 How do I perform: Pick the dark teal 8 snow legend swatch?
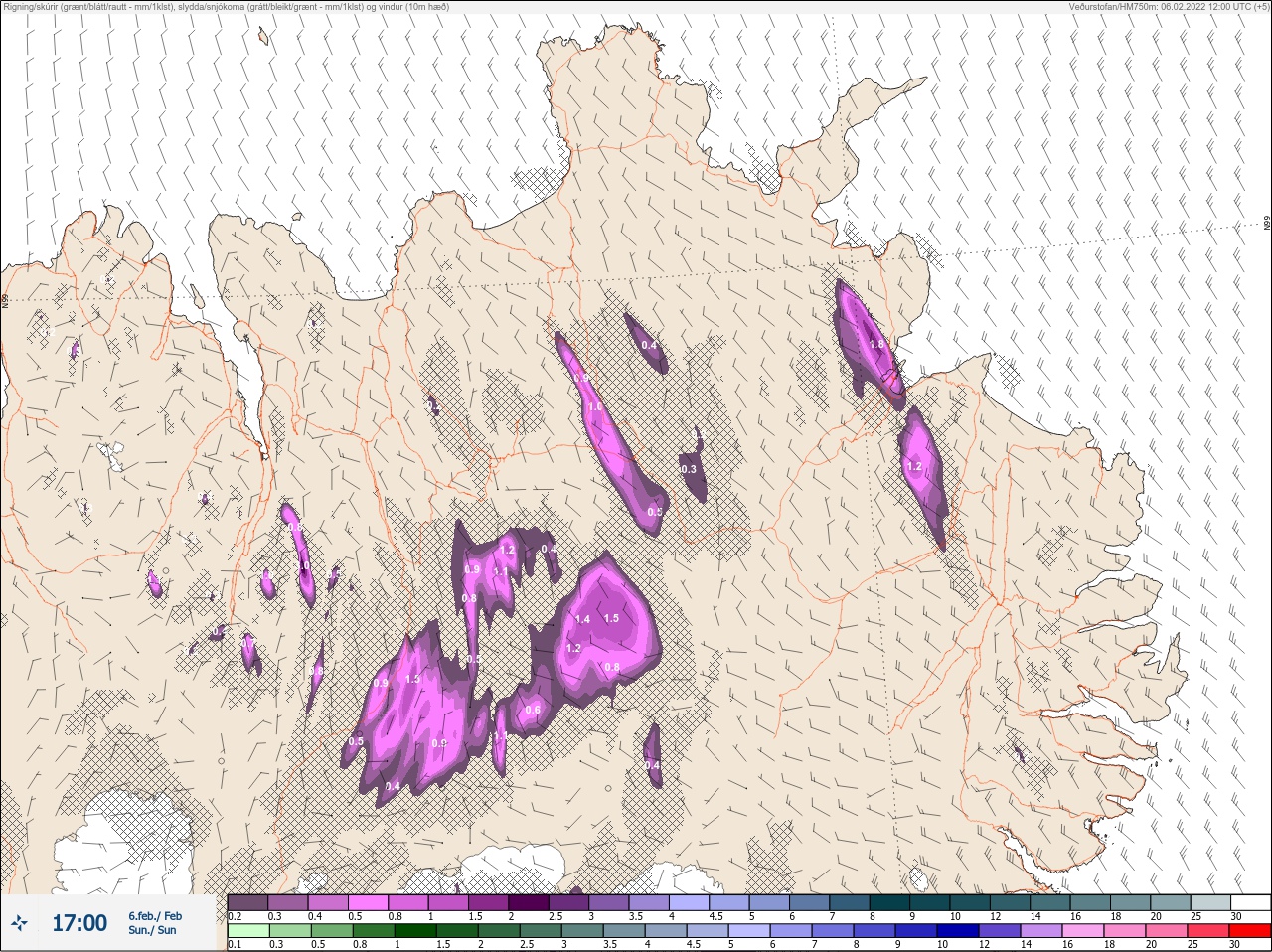point(889,902)
